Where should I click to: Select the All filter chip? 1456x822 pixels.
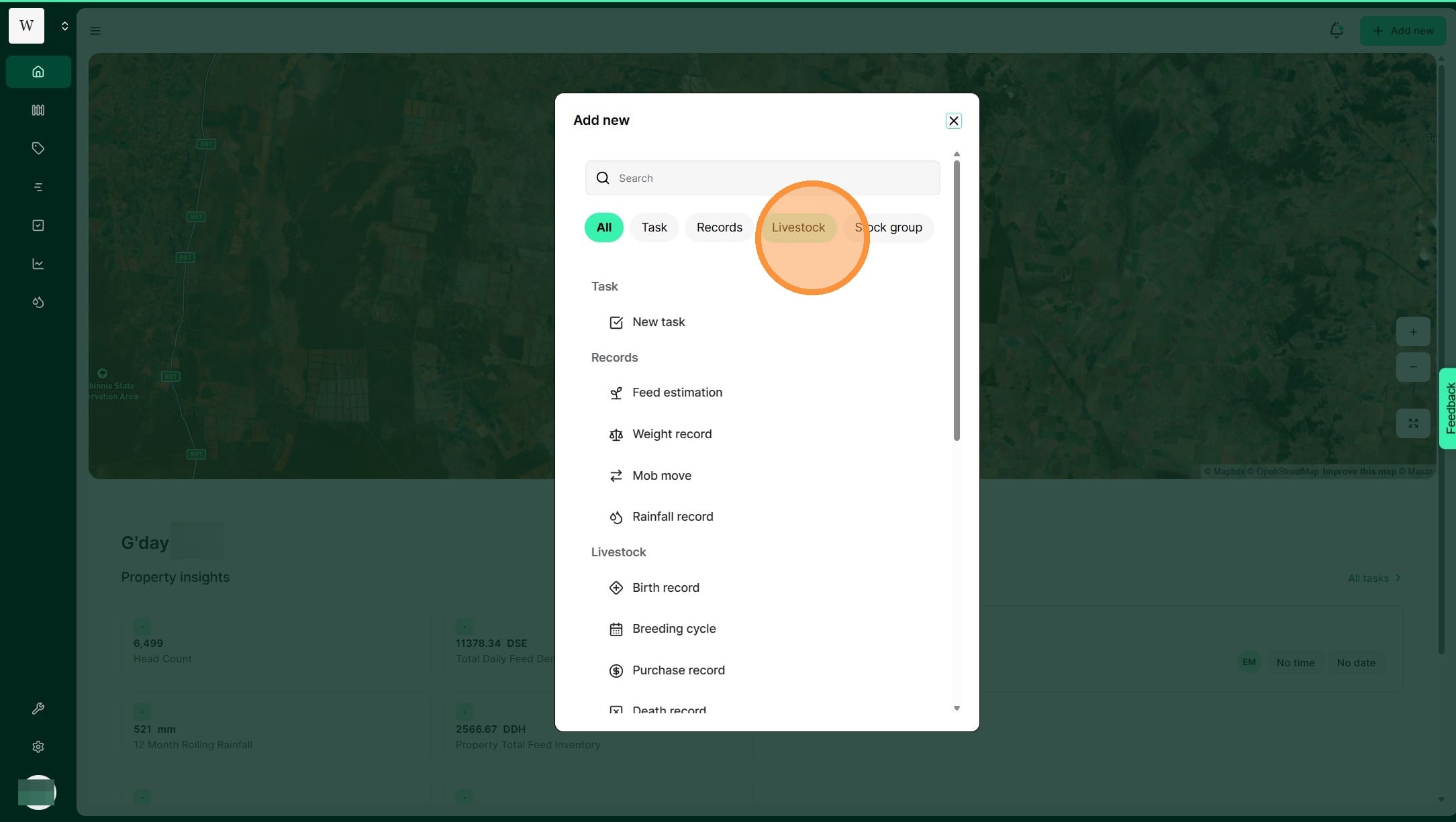tap(603, 227)
